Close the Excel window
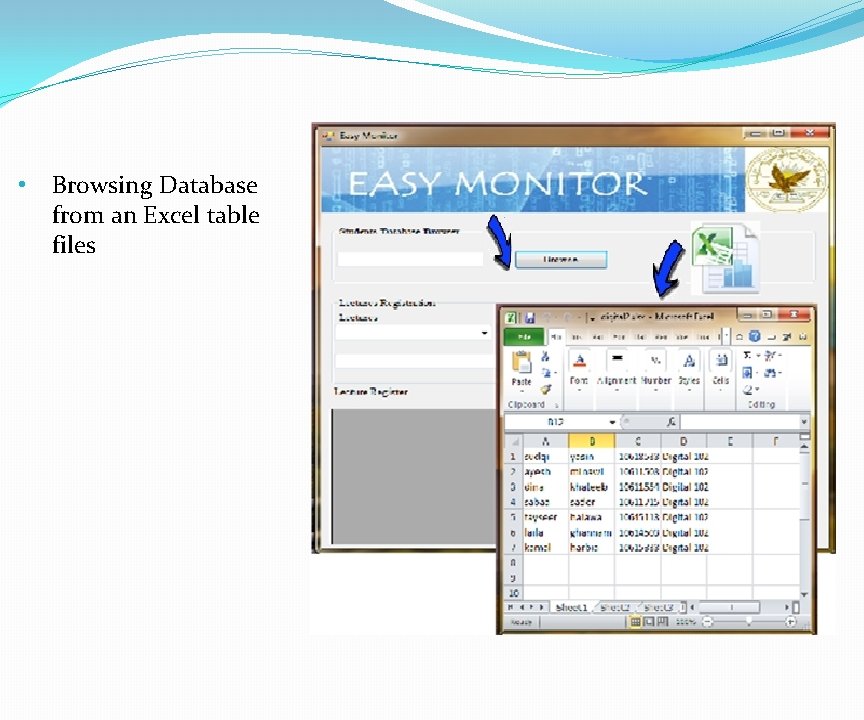Image resolution: width=864 pixels, height=720 pixels. [794, 315]
